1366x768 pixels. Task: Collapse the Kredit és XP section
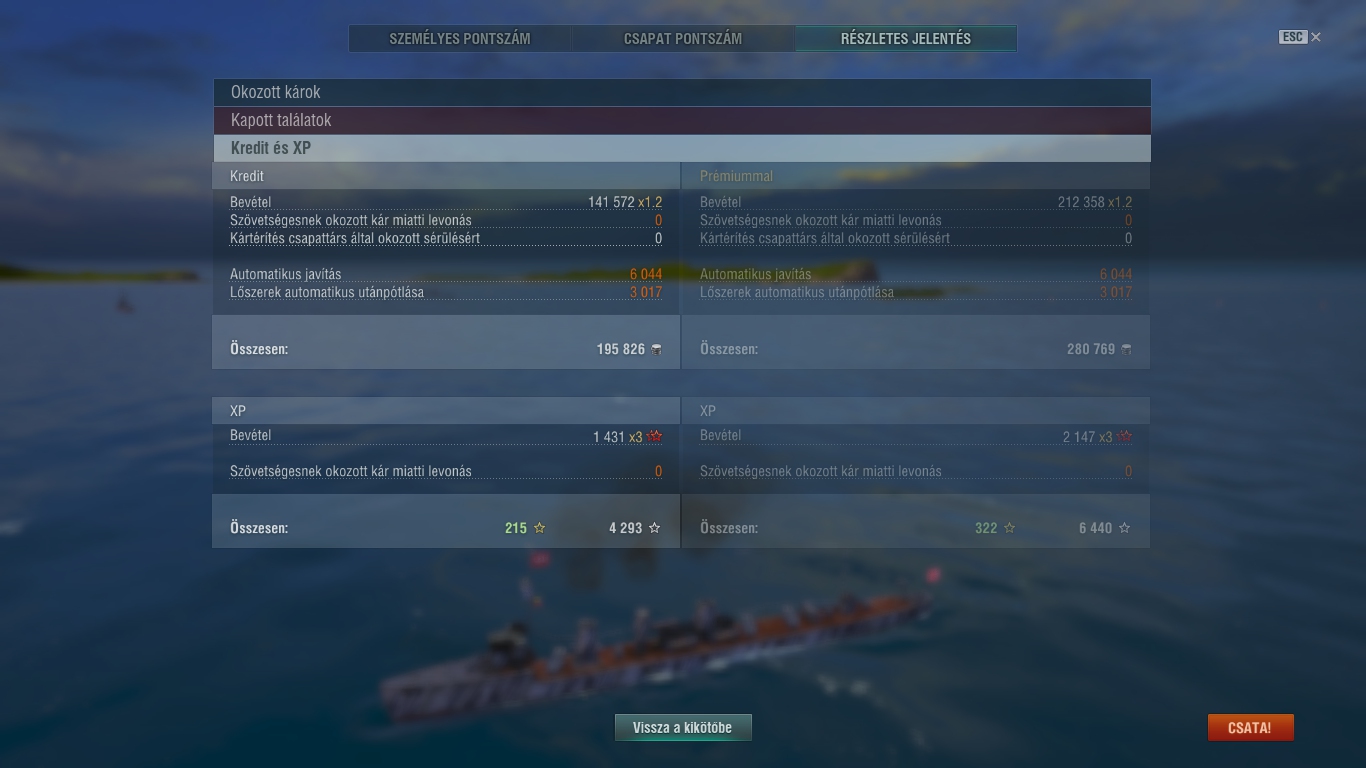(x=681, y=148)
